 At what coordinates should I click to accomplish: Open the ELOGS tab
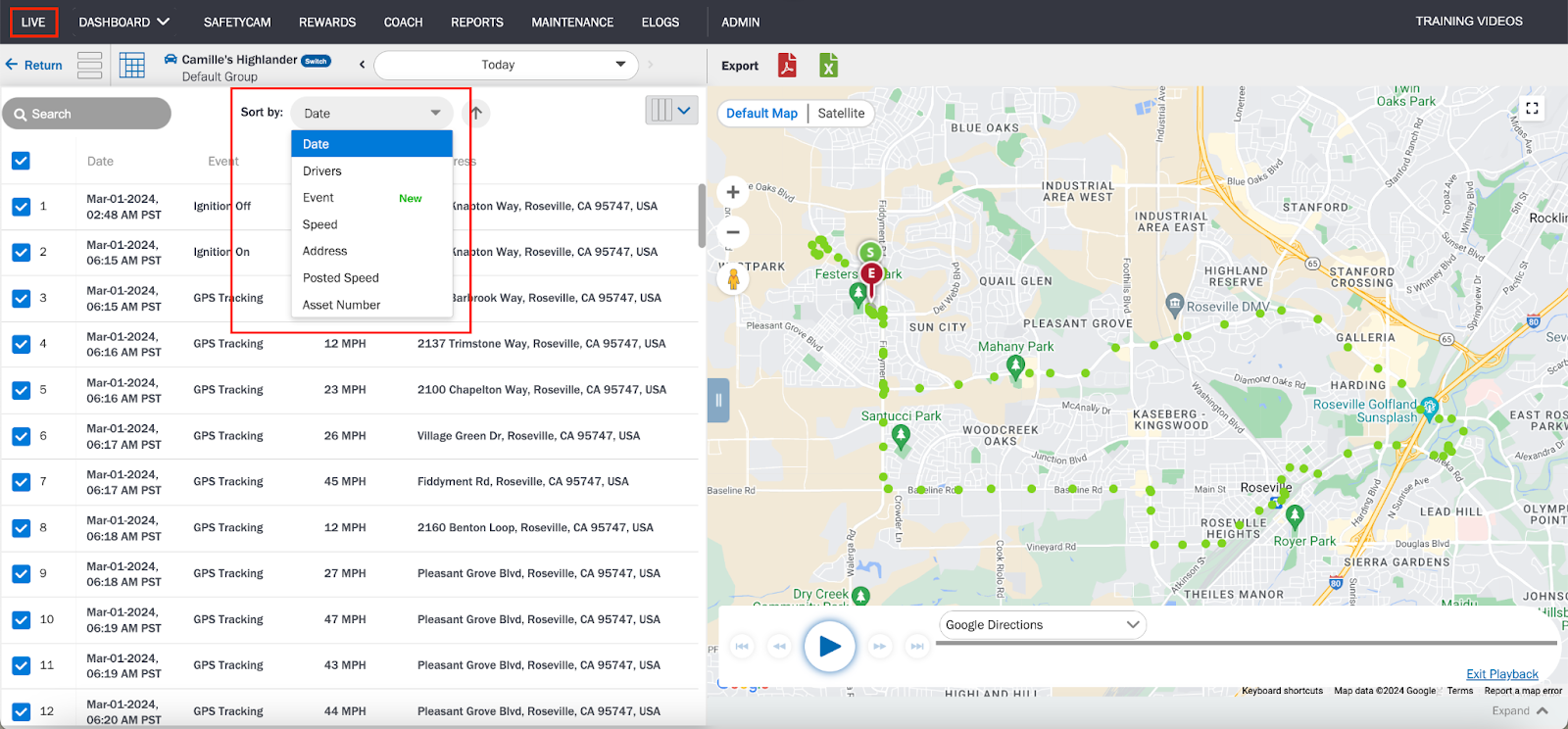point(661,22)
